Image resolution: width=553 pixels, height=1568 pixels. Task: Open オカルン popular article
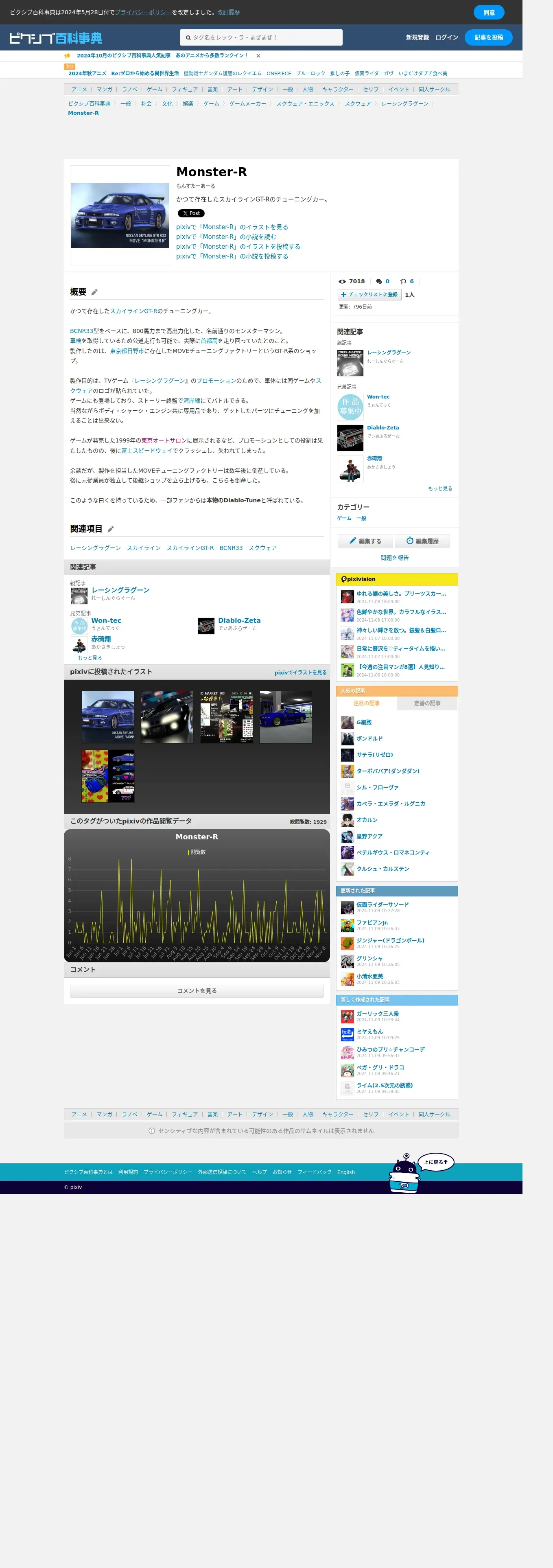tap(367, 821)
